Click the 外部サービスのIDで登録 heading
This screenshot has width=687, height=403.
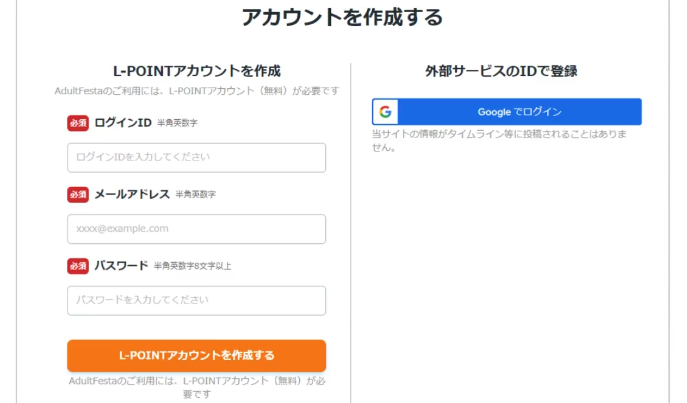(501, 71)
